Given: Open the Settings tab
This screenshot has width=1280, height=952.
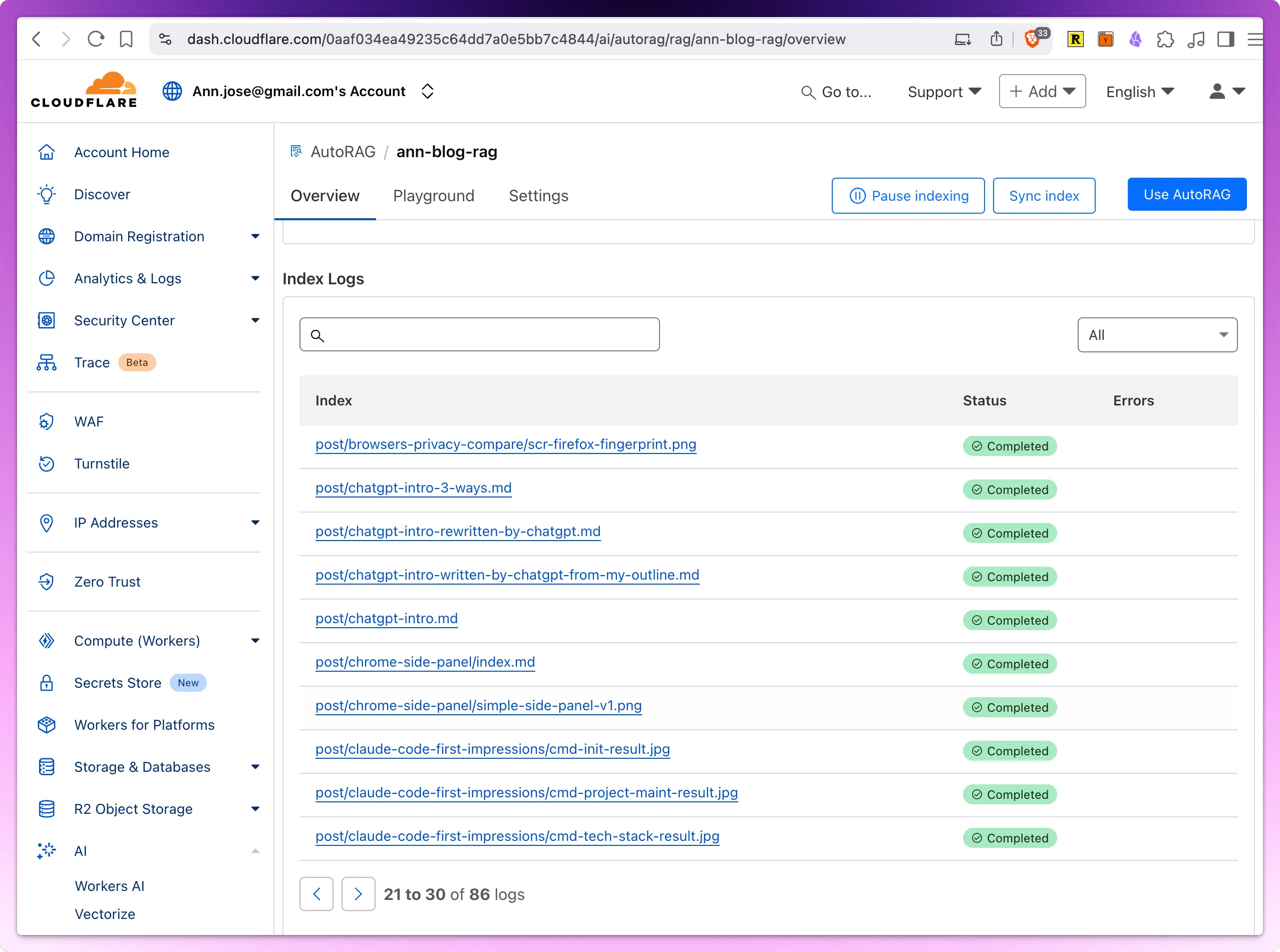Looking at the screenshot, I should [x=538, y=196].
